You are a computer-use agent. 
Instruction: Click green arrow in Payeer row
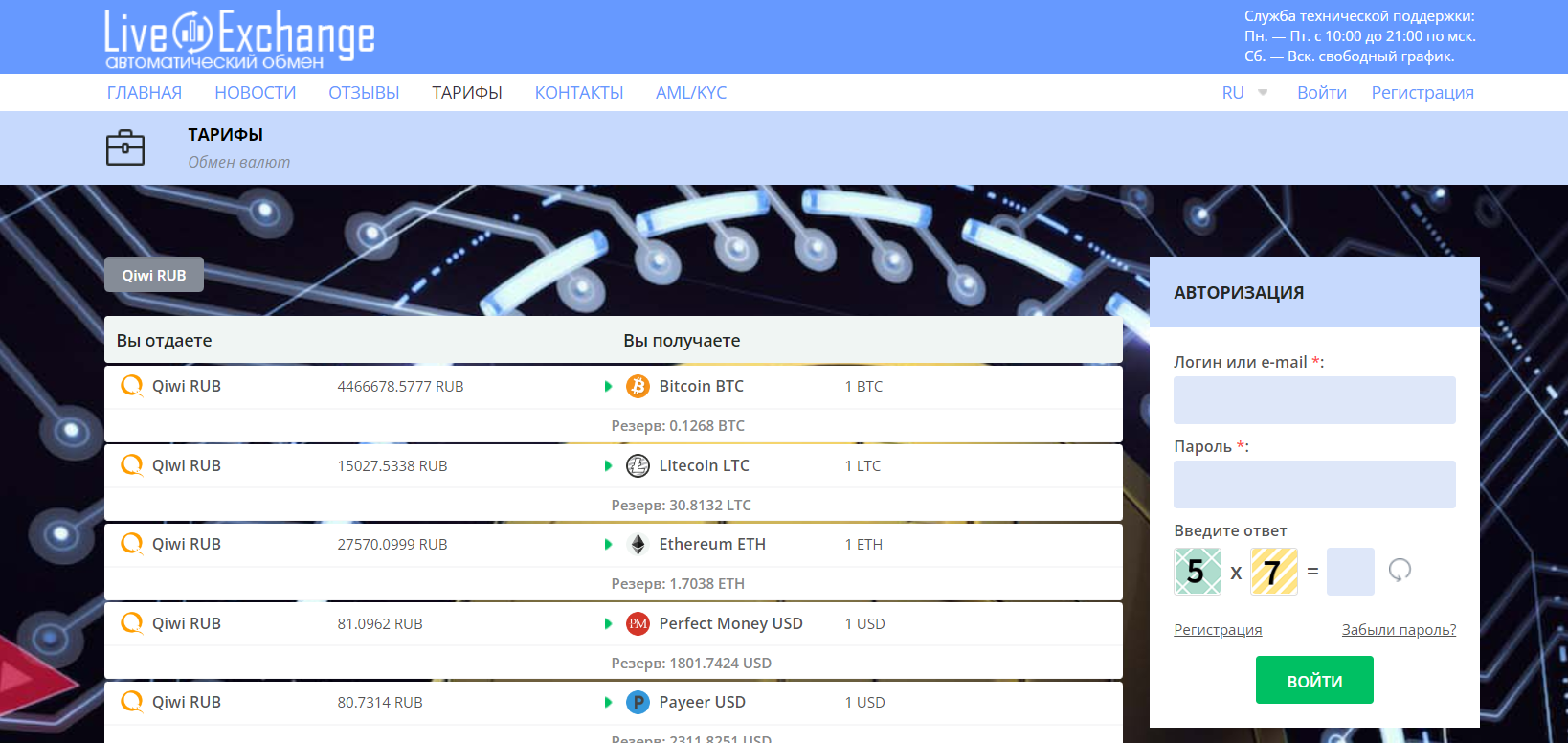coord(608,703)
